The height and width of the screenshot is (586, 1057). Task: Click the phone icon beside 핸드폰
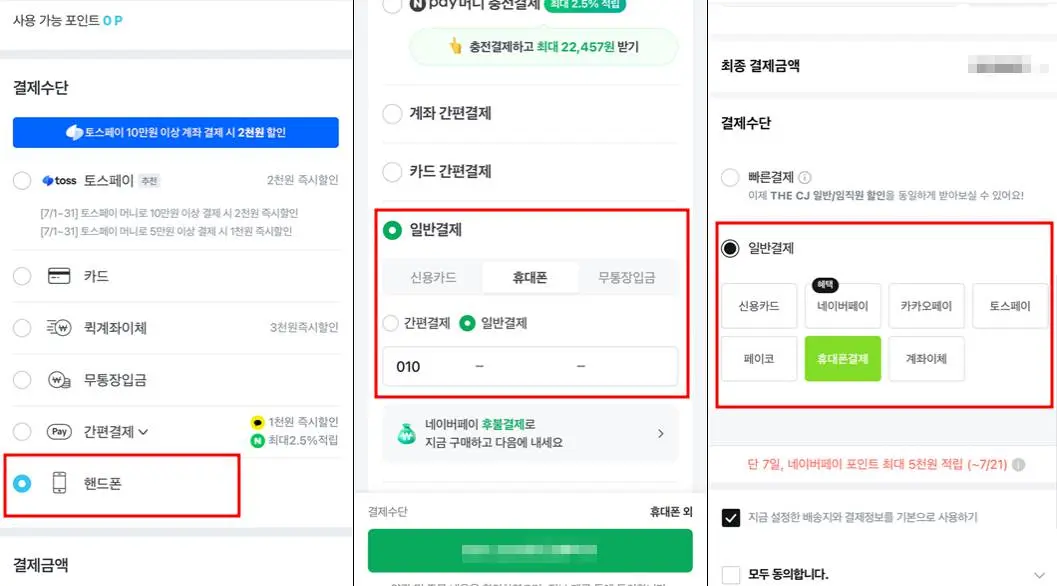click(59, 484)
